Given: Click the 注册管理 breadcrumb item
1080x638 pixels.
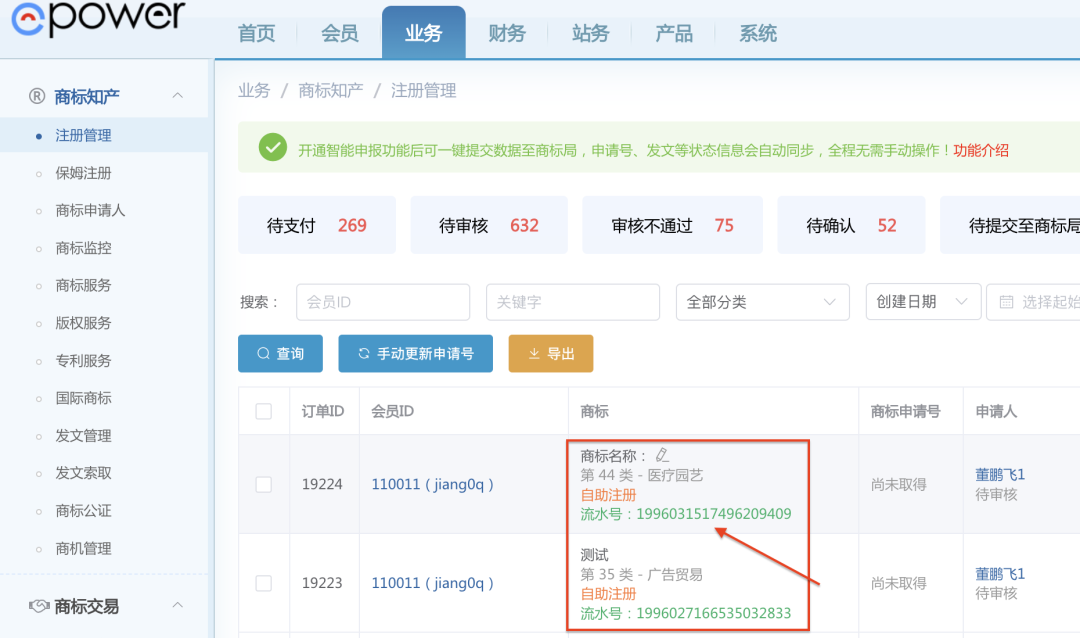Looking at the screenshot, I should (424, 90).
